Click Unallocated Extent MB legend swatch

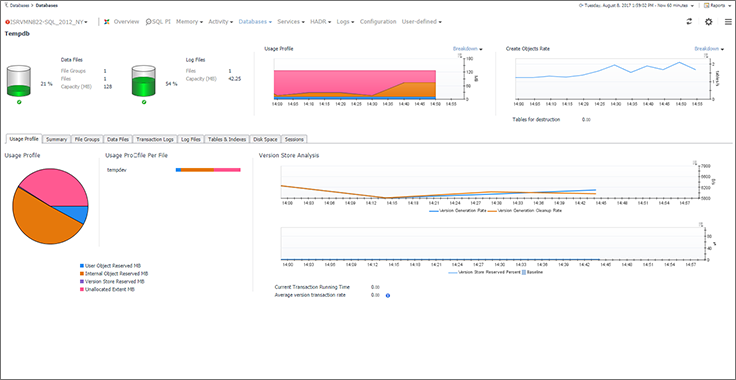coord(82,289)
